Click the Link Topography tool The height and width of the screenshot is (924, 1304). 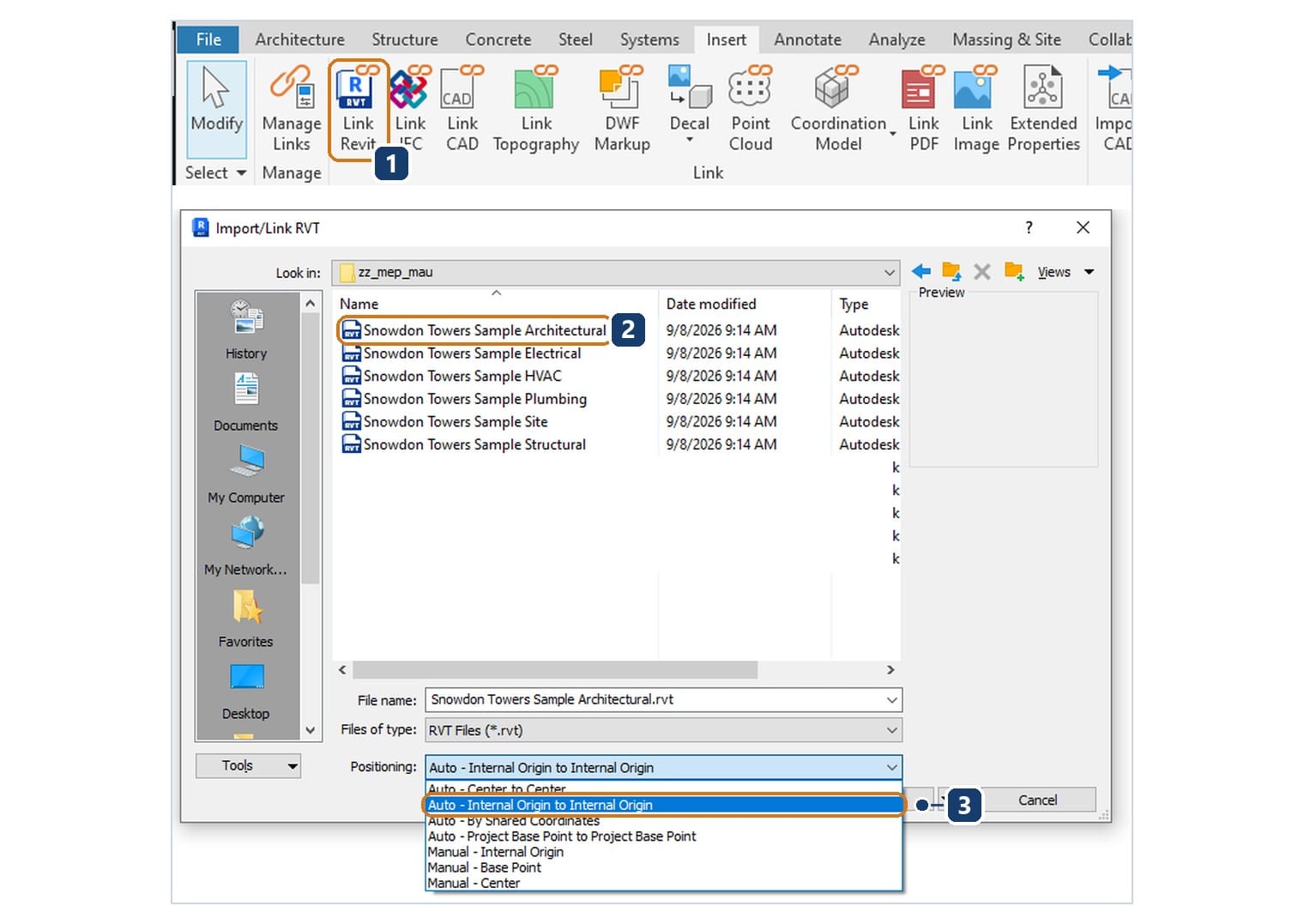(x=536, y=109)
